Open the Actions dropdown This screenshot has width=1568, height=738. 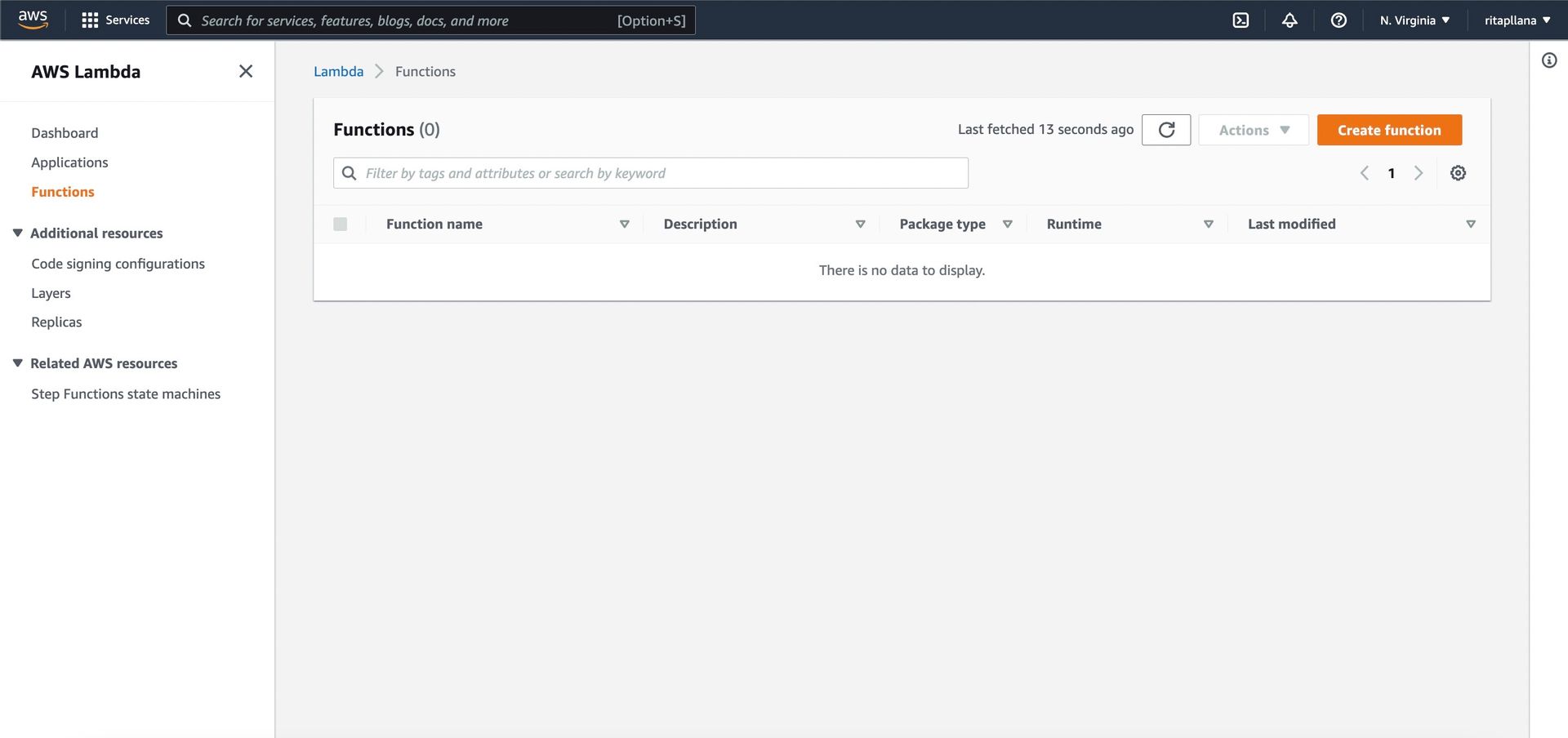click(x=1254, y=130)
